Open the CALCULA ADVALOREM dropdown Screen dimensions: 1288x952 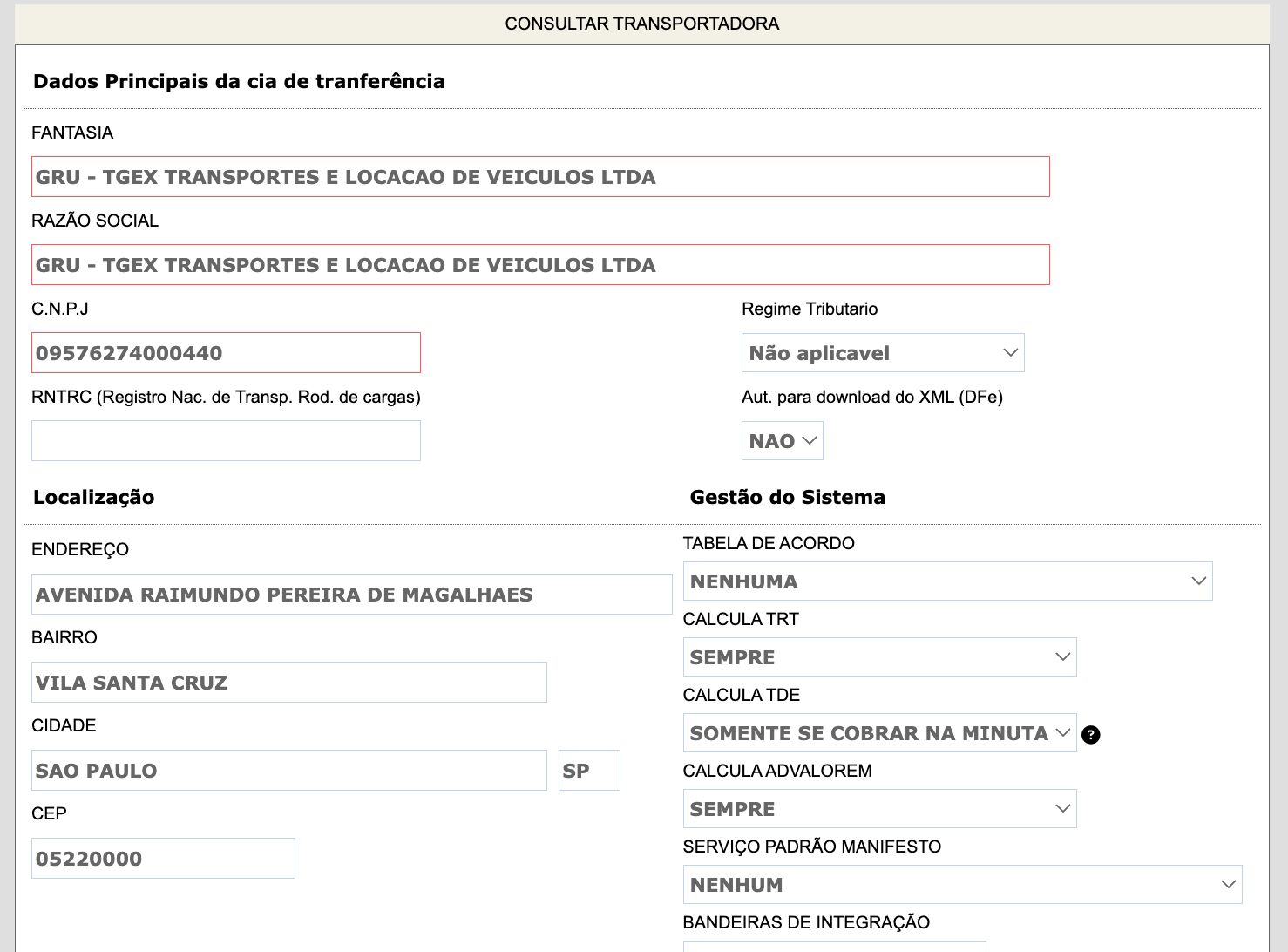879,809
